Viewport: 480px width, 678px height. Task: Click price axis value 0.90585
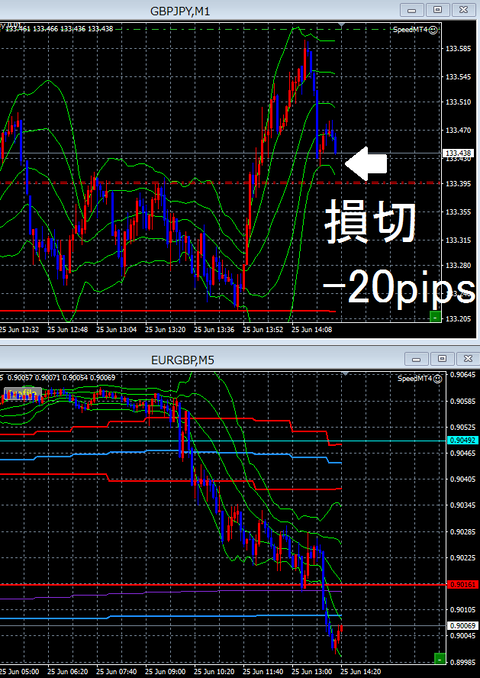tap(463, 401)
